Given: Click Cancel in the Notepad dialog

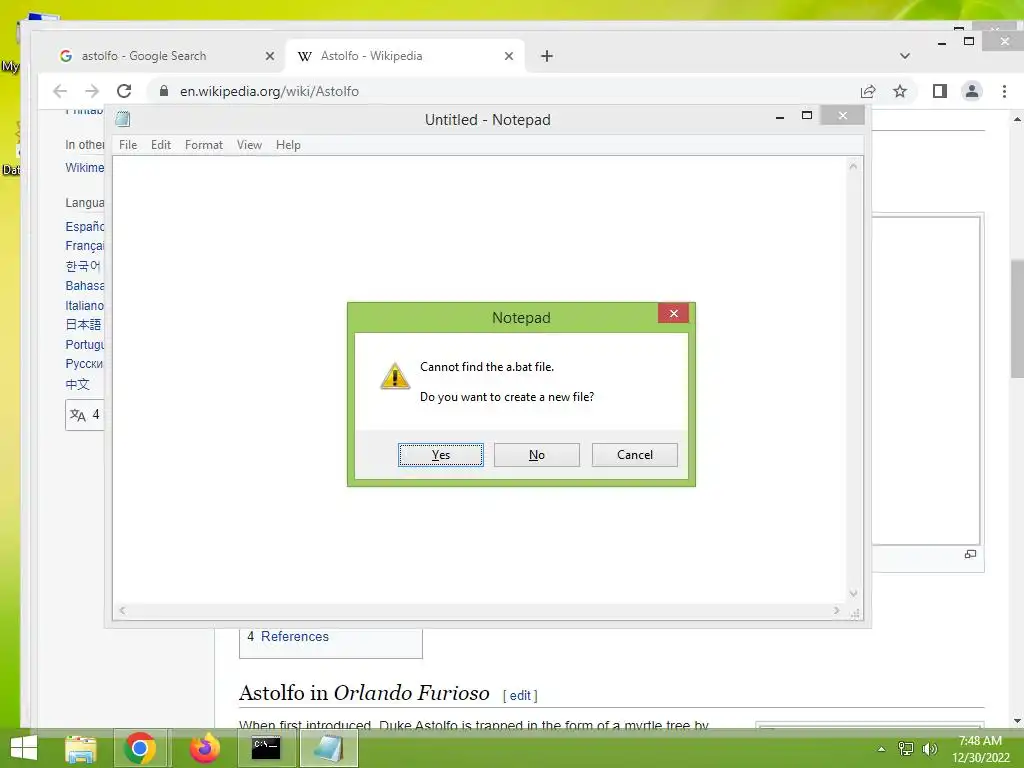Looking at the screenshot, I should coord(635,455).
